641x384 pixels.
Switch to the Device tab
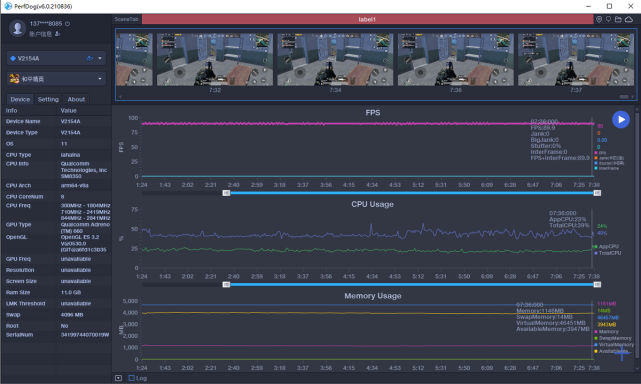coord(20,99)
